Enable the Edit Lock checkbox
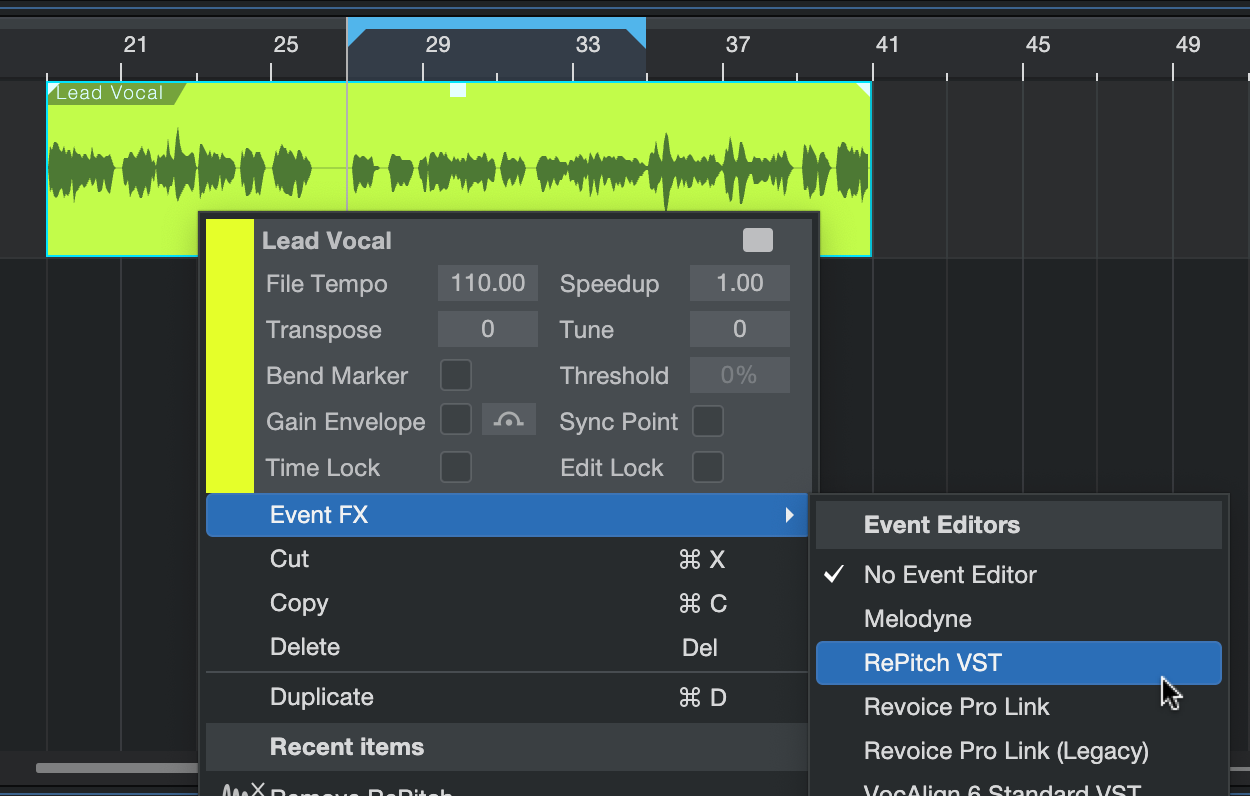The width and height of the screenshot is (1250, 796). 708,467
